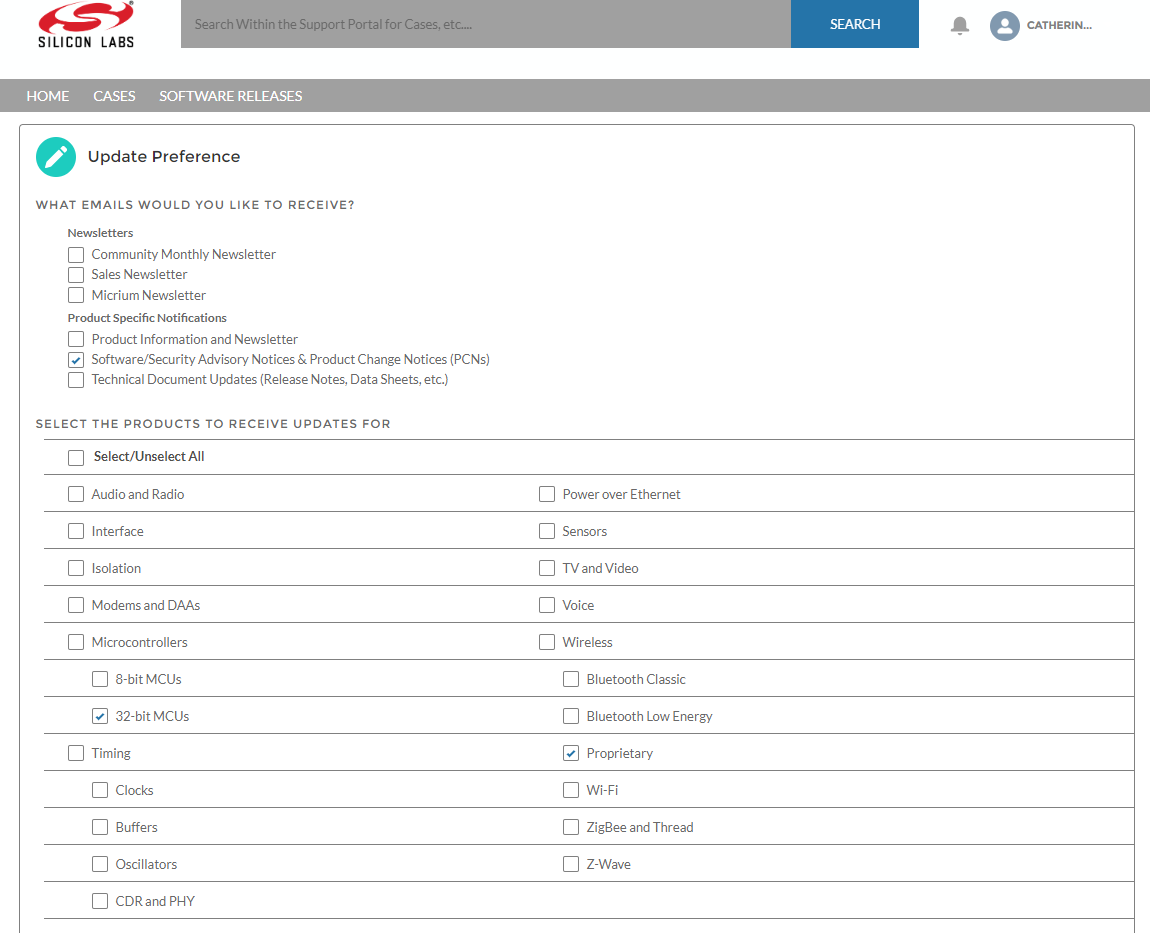The height and width of the screenshot is (933, 1150).
Task: Toggle the Select/Unselect All checkbox
Action: (75, 457)
